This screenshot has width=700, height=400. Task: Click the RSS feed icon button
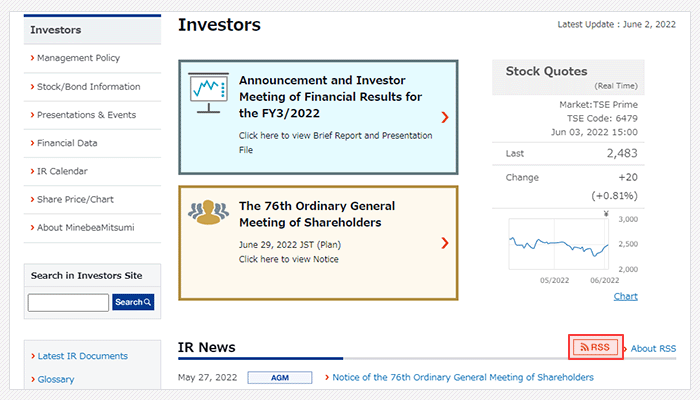(x=596, y=347)
